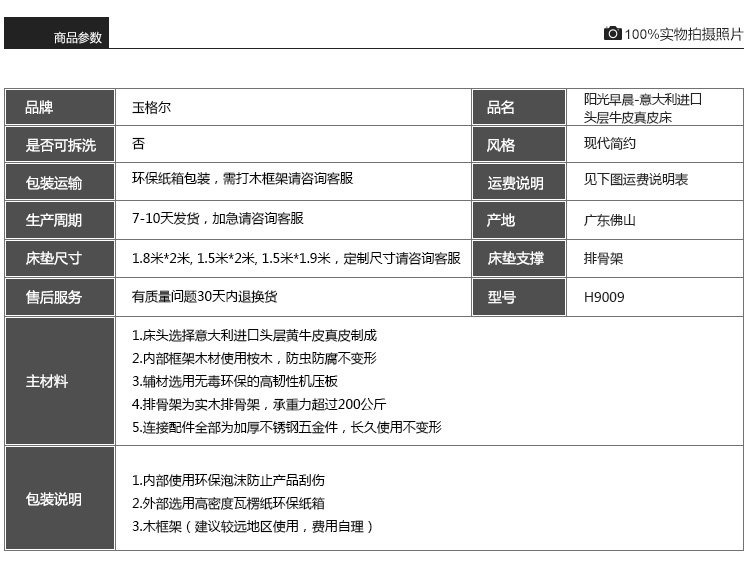Viewport: 750px width, 584px height.
Task: Select product name 阳光早晨-意大利进口
Action: click(642, 99)
